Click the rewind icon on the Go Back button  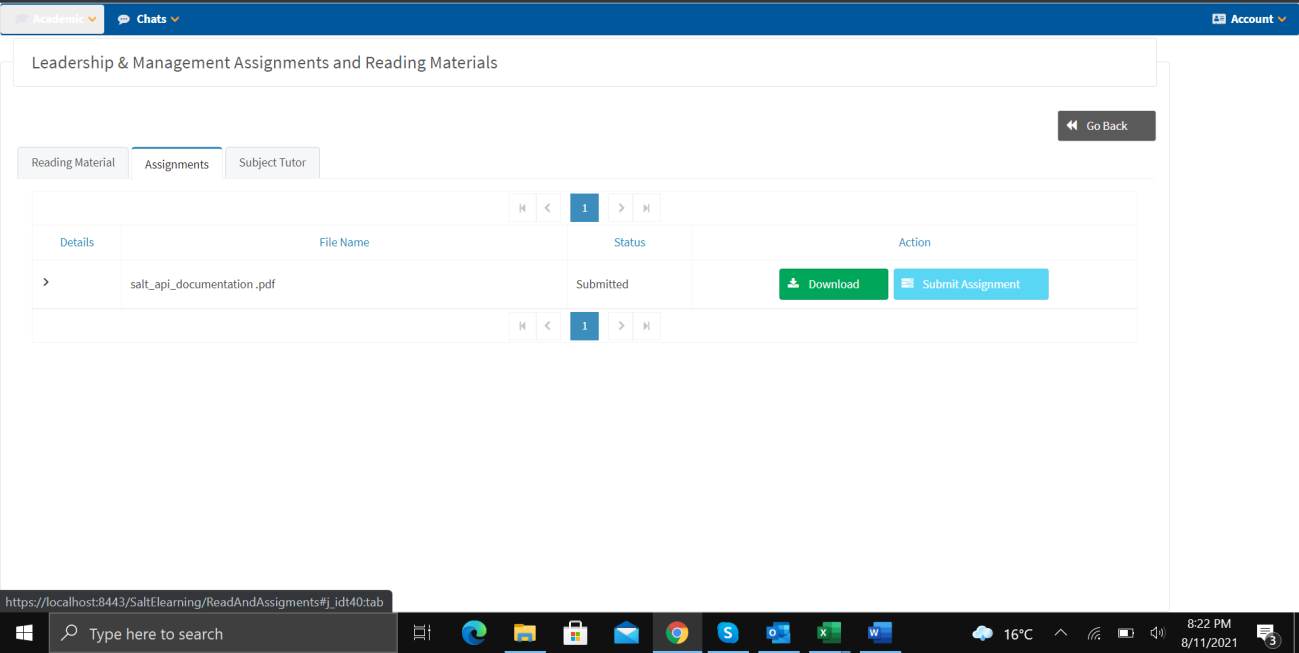(x=1073, y=125)
